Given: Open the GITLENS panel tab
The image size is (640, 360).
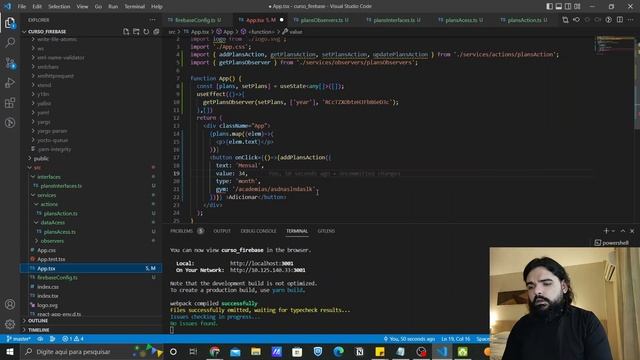Looking at the screenshot, I should [326, 231].
